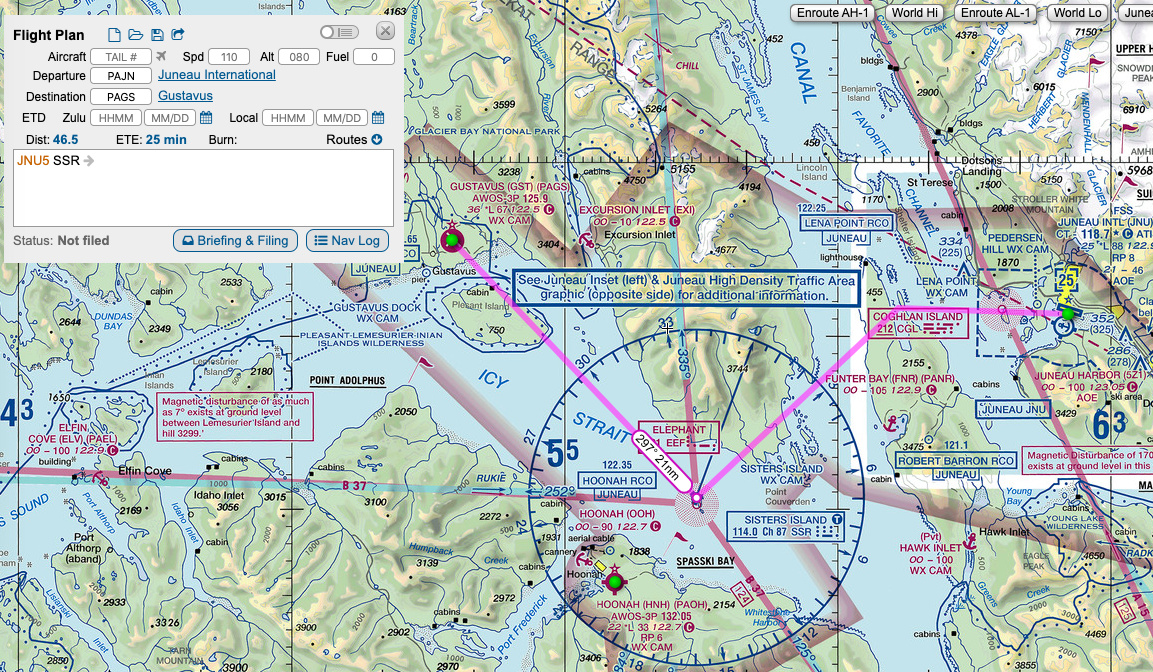Click the Fuel input field
This screenshot has height=672, width=1153.
374,57
